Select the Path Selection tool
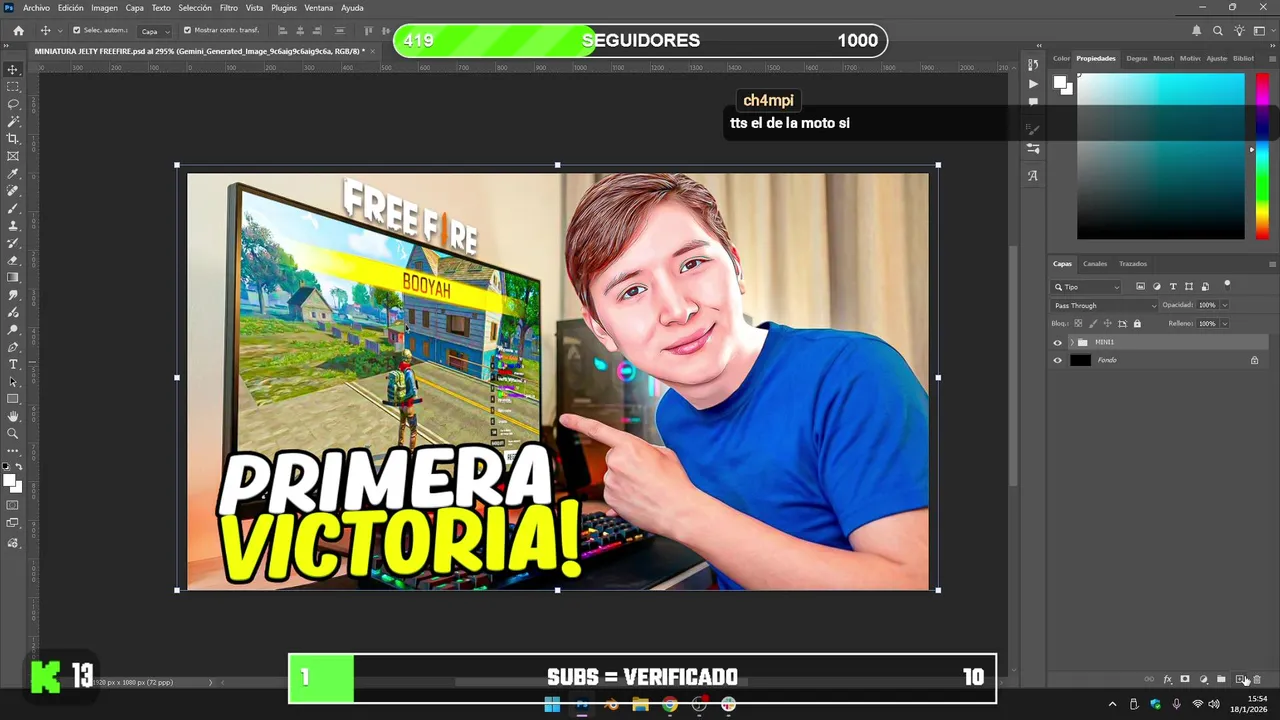Image resolution: width=1280 pixels, height=720 pixels. tap(13, 382)
